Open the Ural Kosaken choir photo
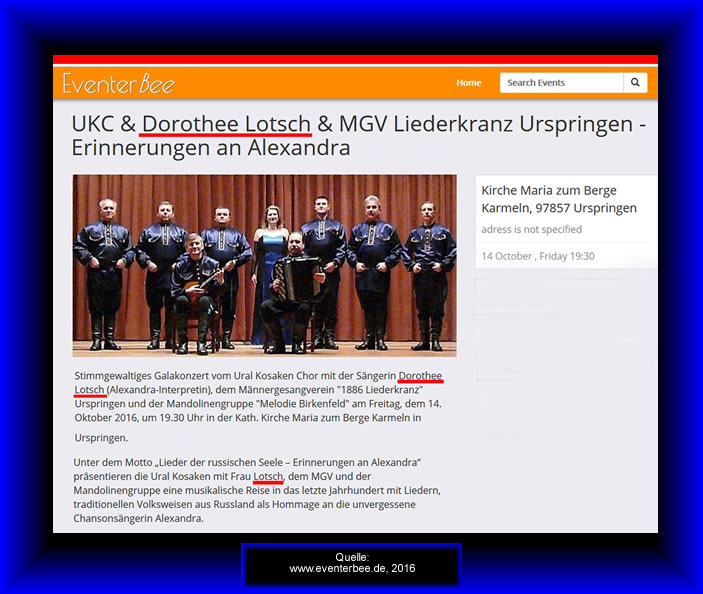Screen dimensions: 703x594 (265, 265)
